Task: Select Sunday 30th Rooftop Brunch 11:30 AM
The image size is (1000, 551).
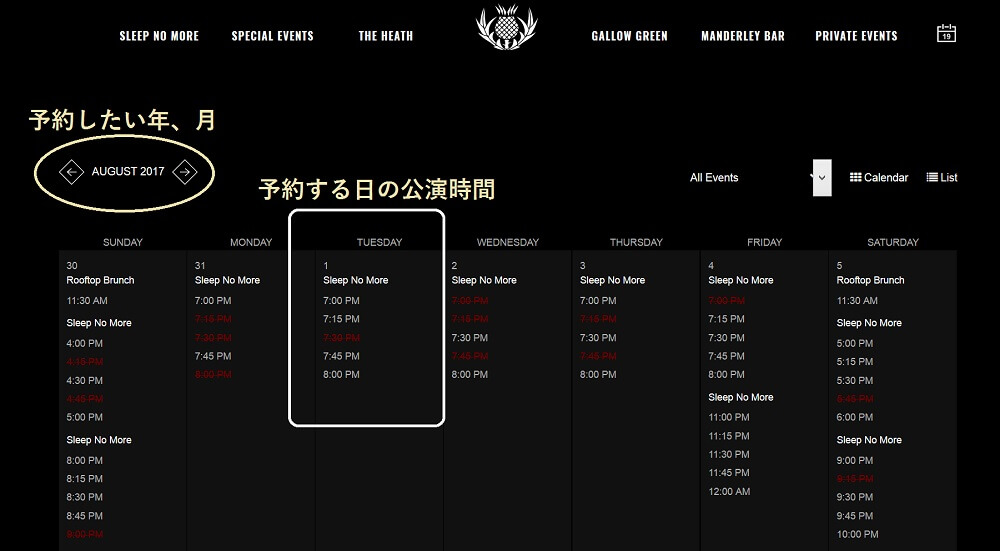Action: click(87, 300)
